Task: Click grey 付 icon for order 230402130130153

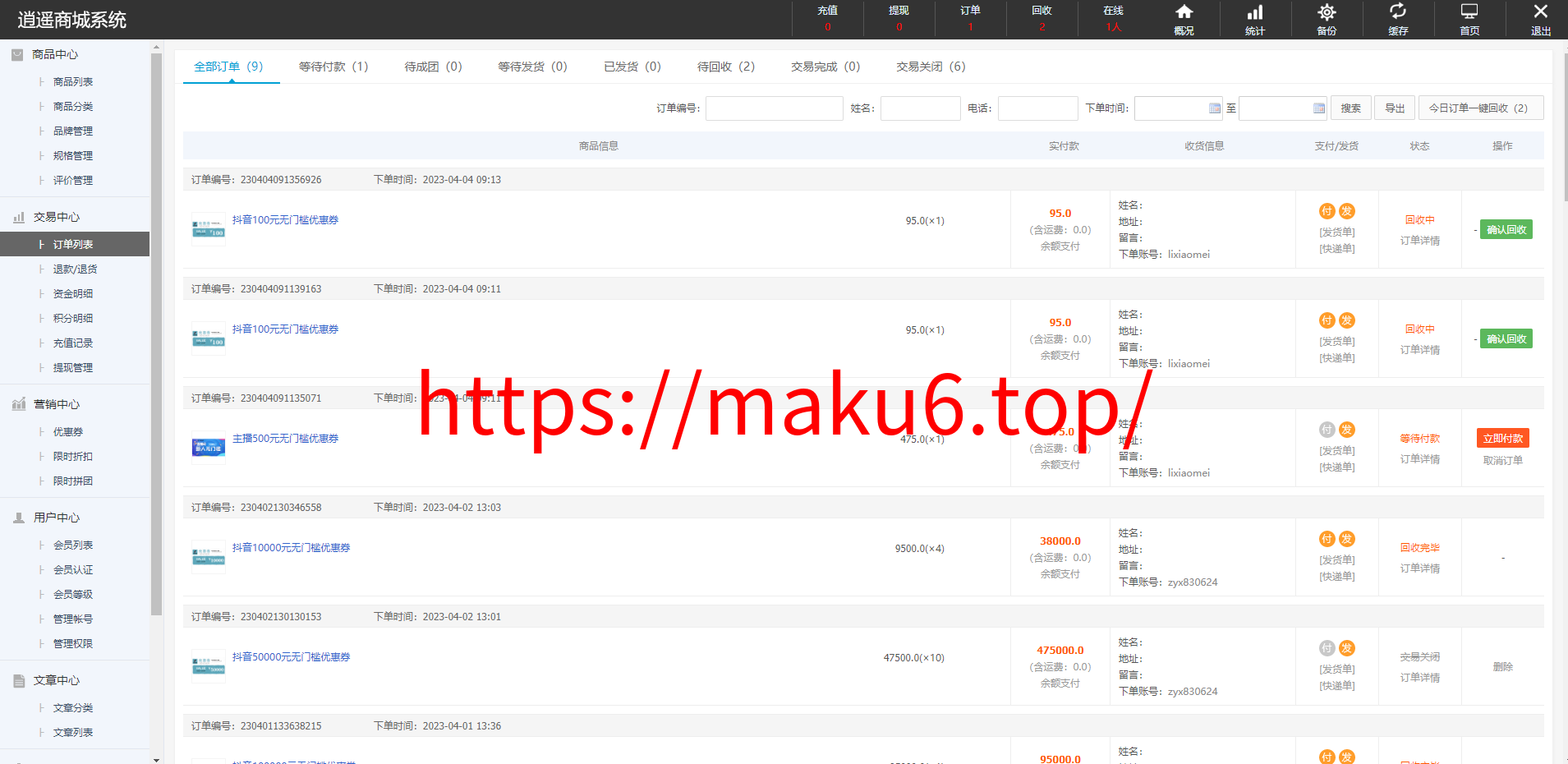Action: tap(1327, 648)
